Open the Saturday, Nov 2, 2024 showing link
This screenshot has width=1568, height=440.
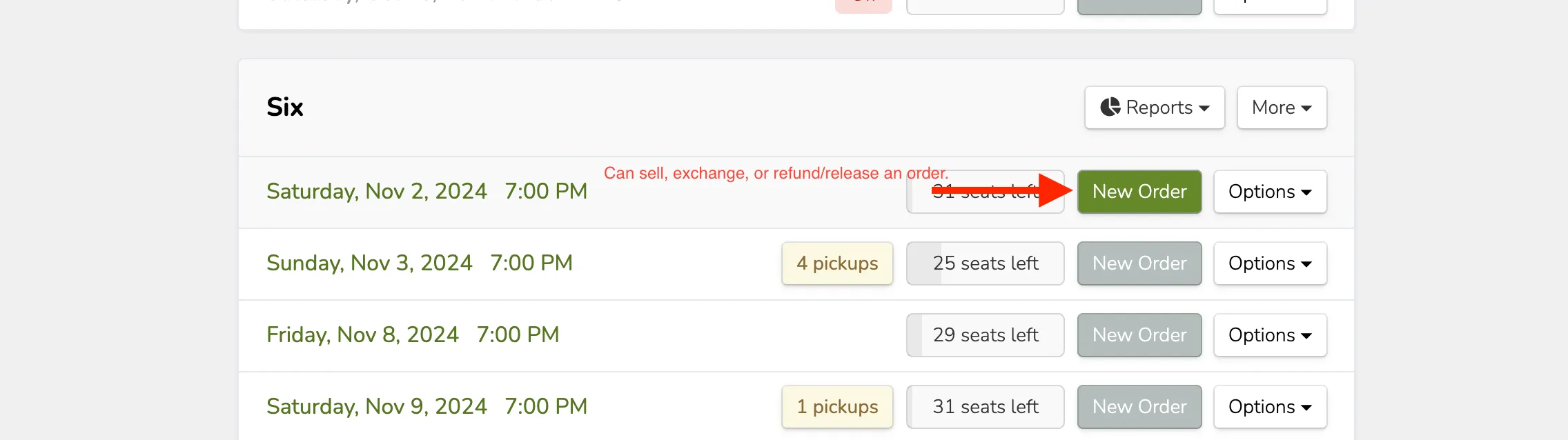(427, 192)
